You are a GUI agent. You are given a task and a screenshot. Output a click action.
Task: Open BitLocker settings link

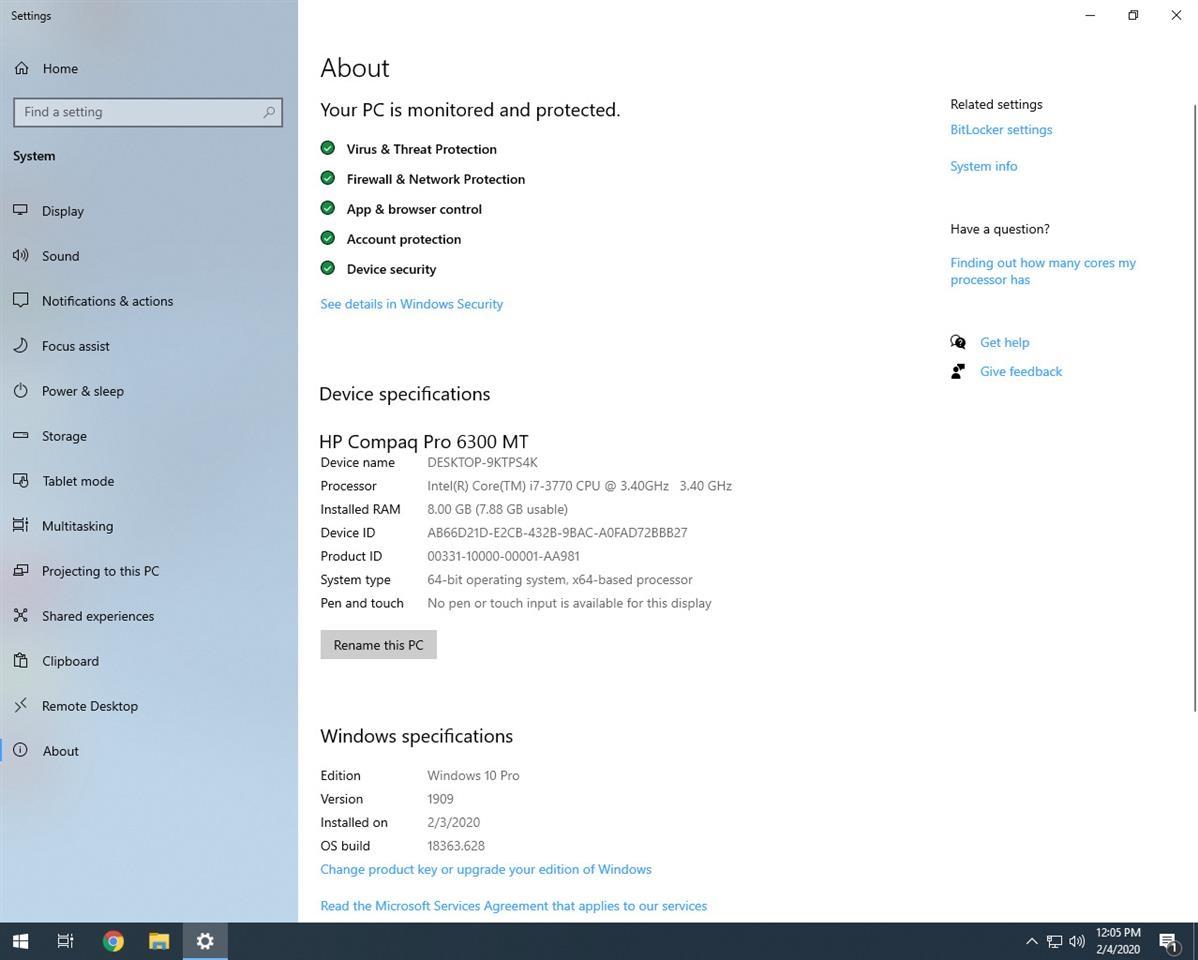pyautogui.click(x=1001, y=129)
